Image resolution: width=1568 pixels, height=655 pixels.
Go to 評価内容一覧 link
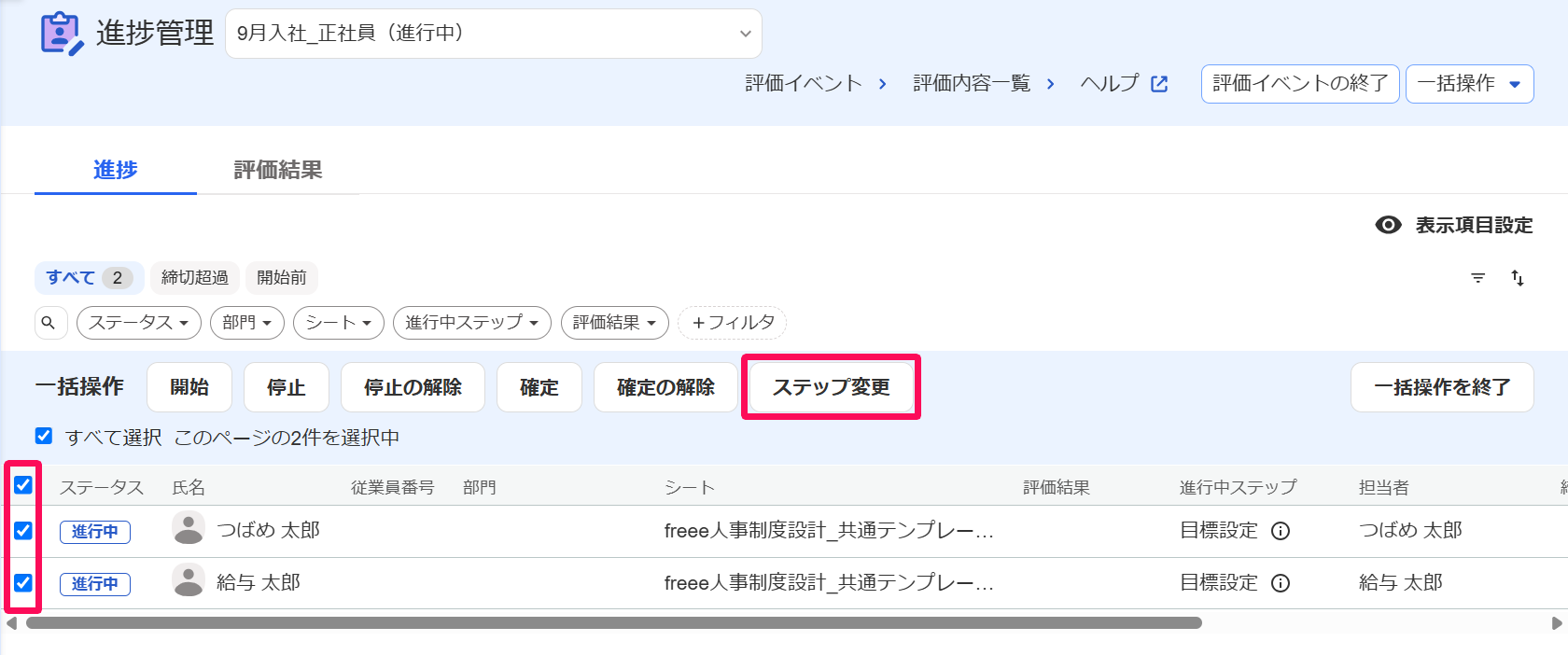pyautogui.click(x=972, y=84)
